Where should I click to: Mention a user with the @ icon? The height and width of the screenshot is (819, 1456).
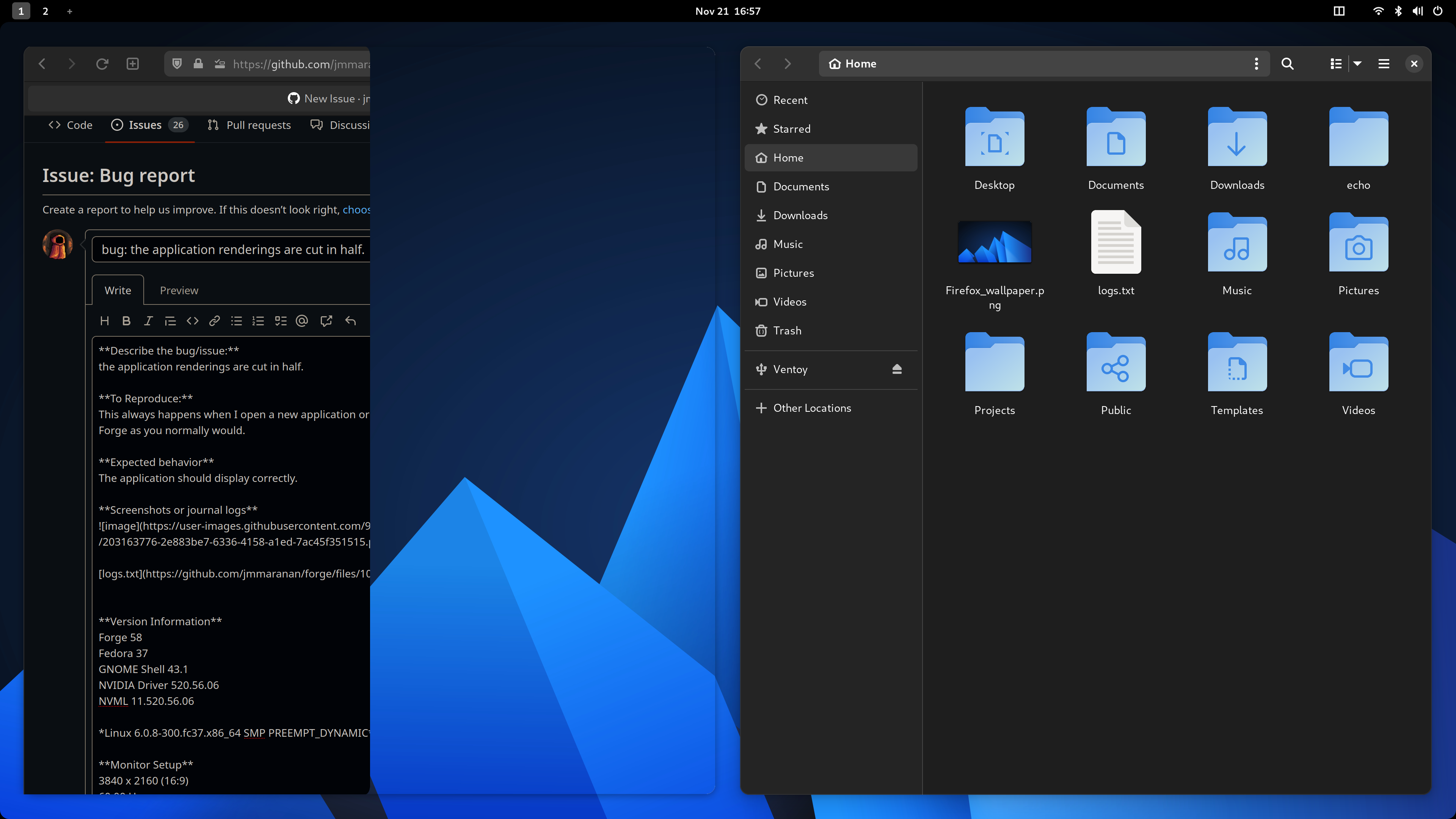point(303,320)
